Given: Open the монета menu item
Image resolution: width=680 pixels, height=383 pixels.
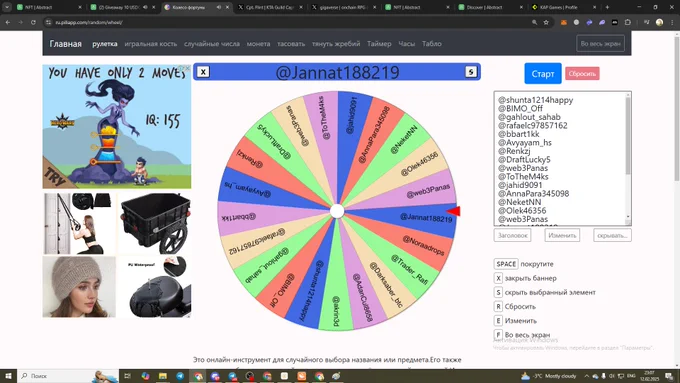Looking at the screenshot, I should 258,44.
